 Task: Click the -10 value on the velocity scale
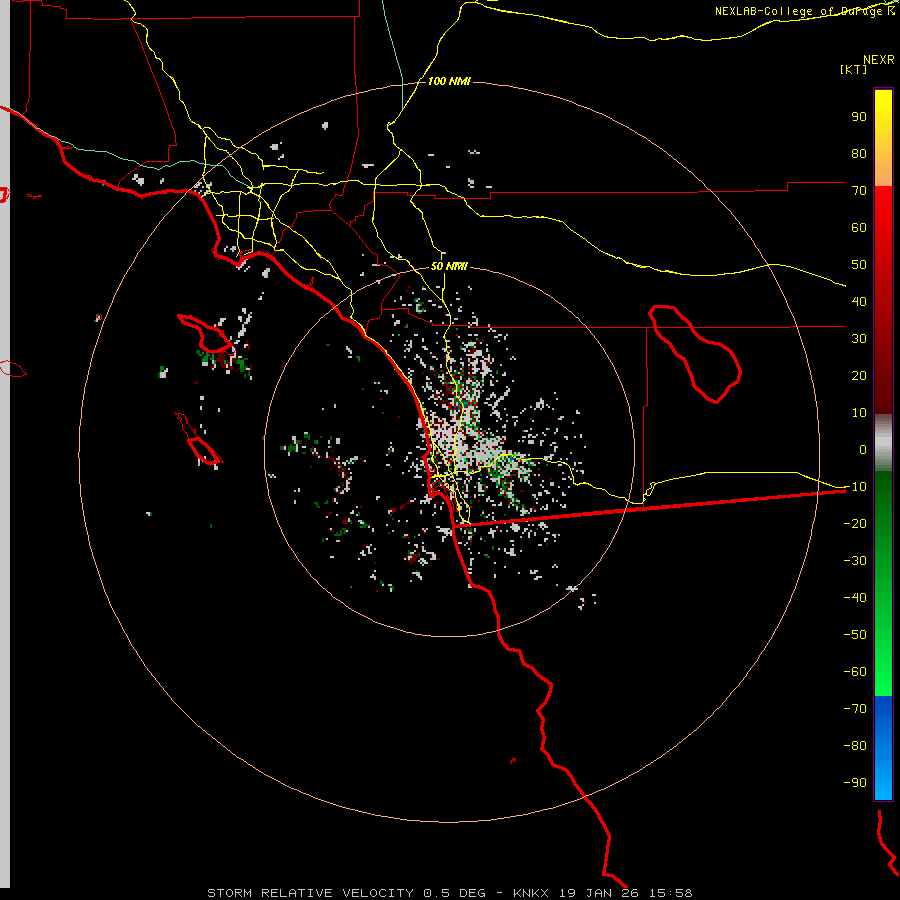(x=855, y=487)
